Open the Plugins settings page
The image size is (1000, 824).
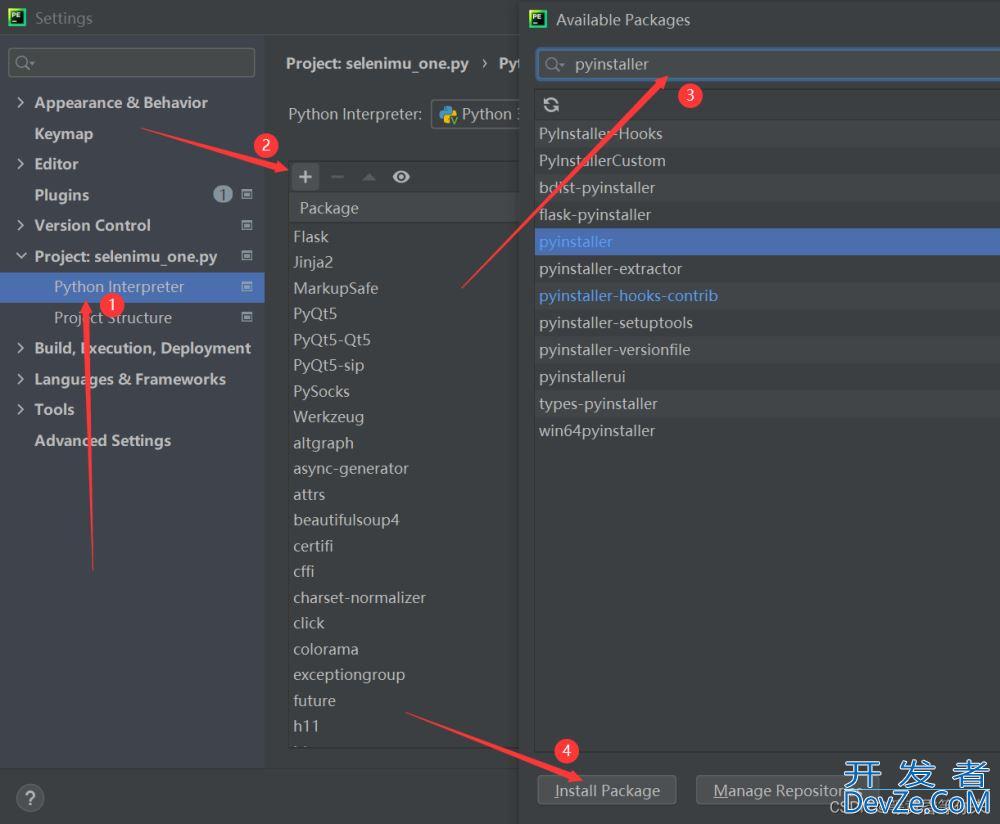coord(62,195)
